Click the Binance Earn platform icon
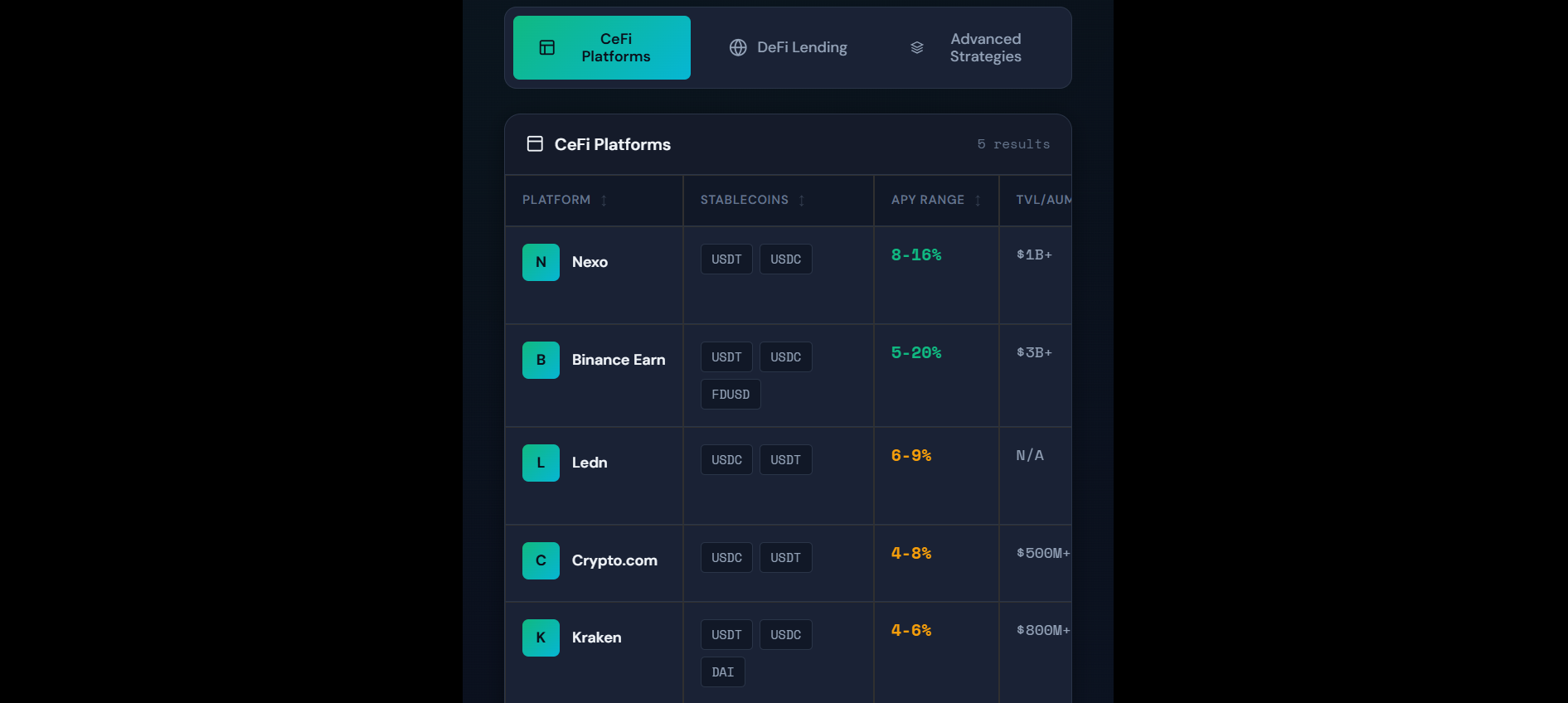Viewport: 1568px width, 703px height. tap(541, 360)
